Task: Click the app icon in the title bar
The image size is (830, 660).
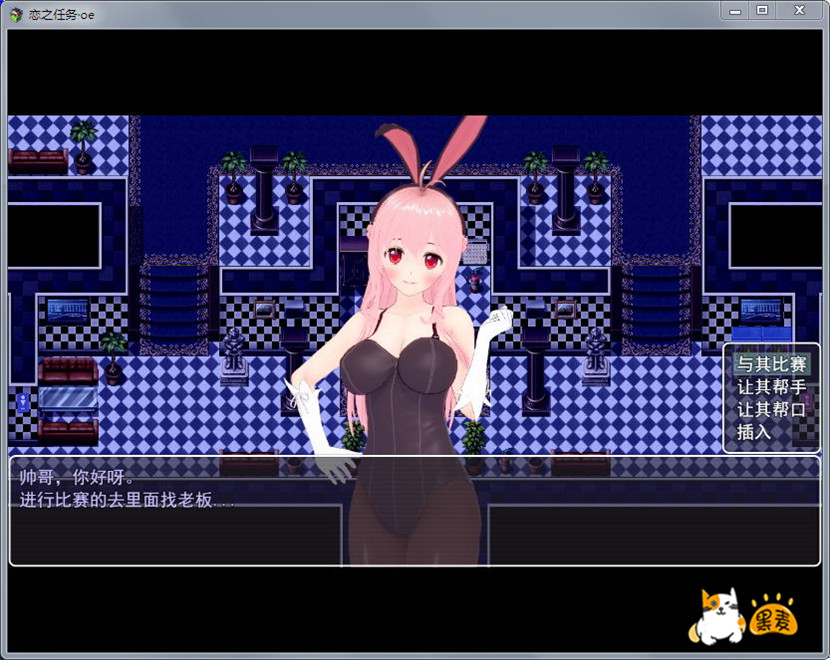Action: (15, 14)
